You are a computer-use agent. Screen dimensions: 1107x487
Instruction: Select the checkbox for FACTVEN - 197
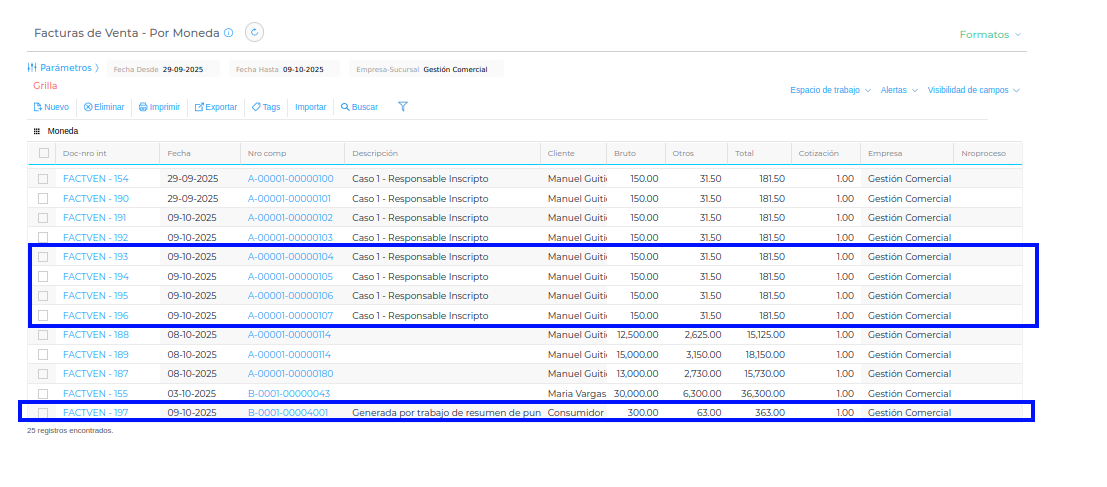(43, 413)
